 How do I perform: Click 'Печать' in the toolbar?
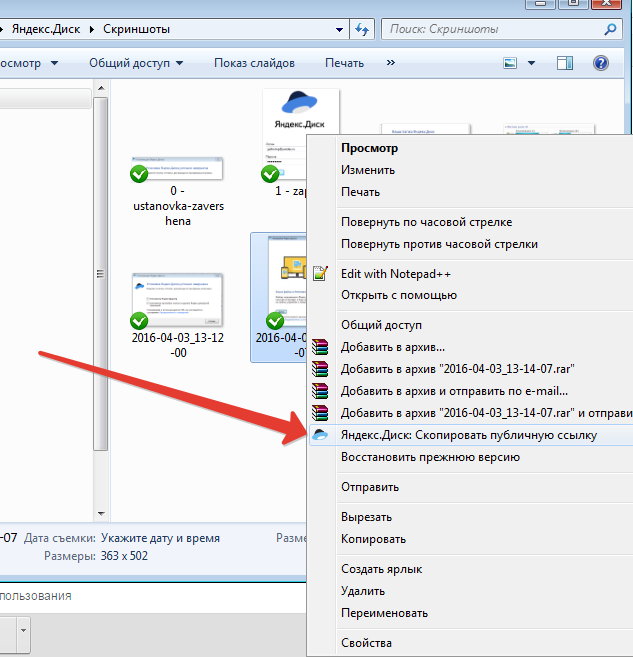point(344,63)
